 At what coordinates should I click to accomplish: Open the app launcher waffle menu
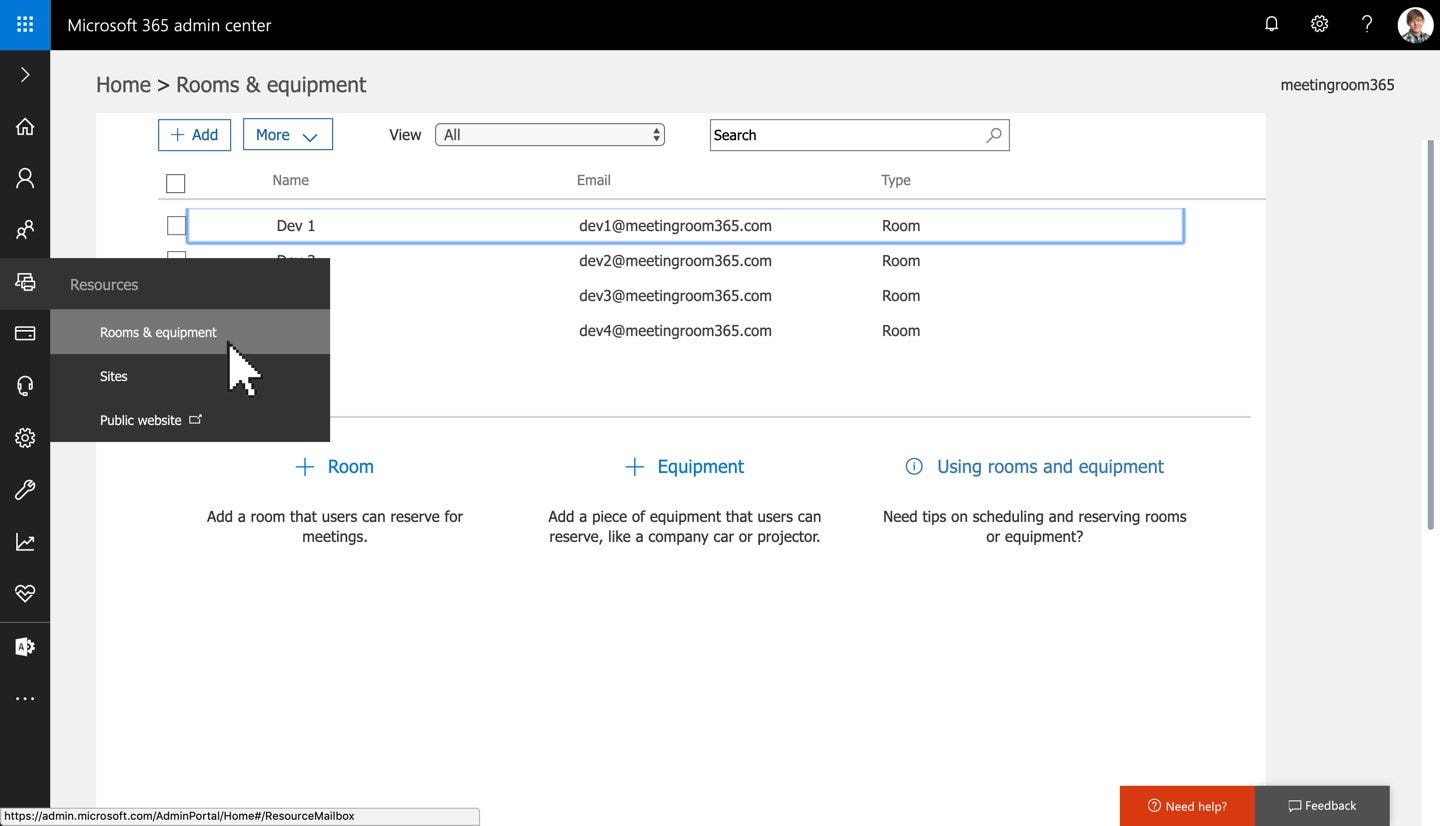(x=25, y=25)
